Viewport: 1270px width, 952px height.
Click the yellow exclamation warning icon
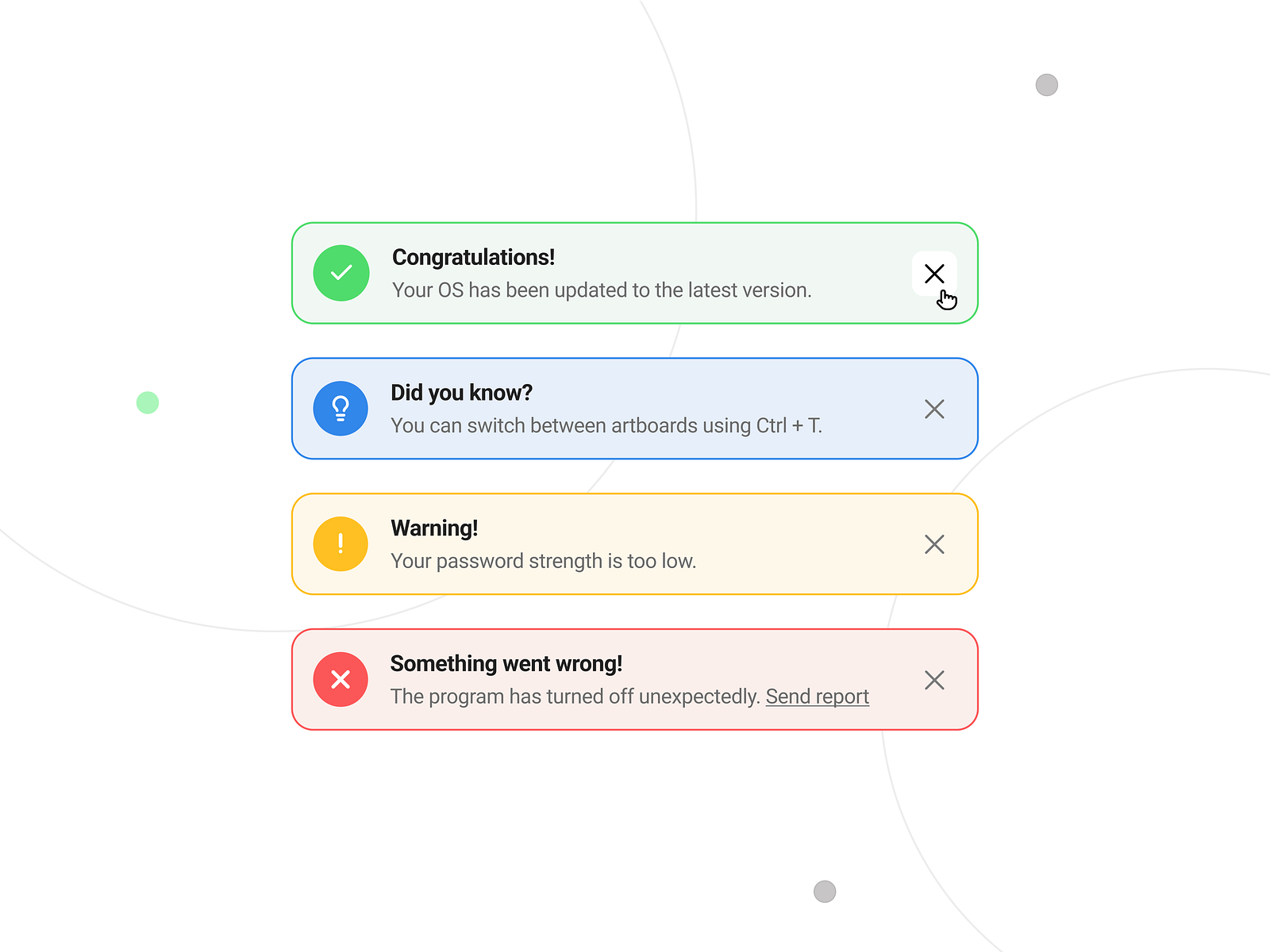341,543
